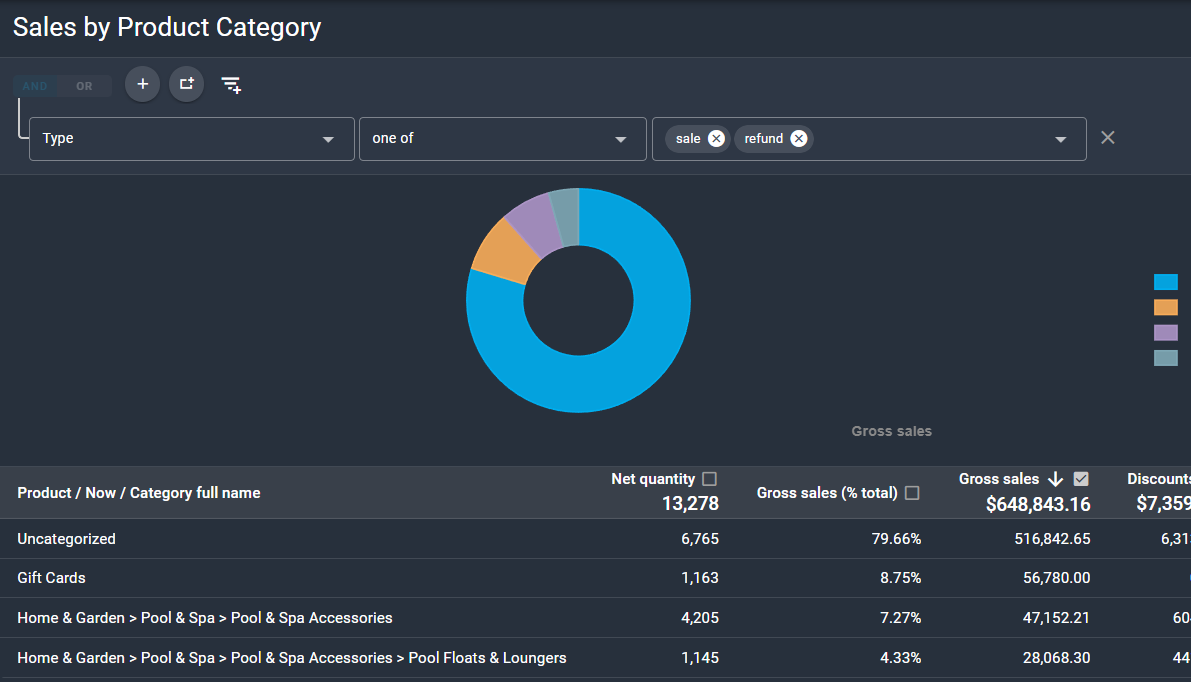Switch filter logic to AND
Screen dimensions: 1191x682
point(35,86)
